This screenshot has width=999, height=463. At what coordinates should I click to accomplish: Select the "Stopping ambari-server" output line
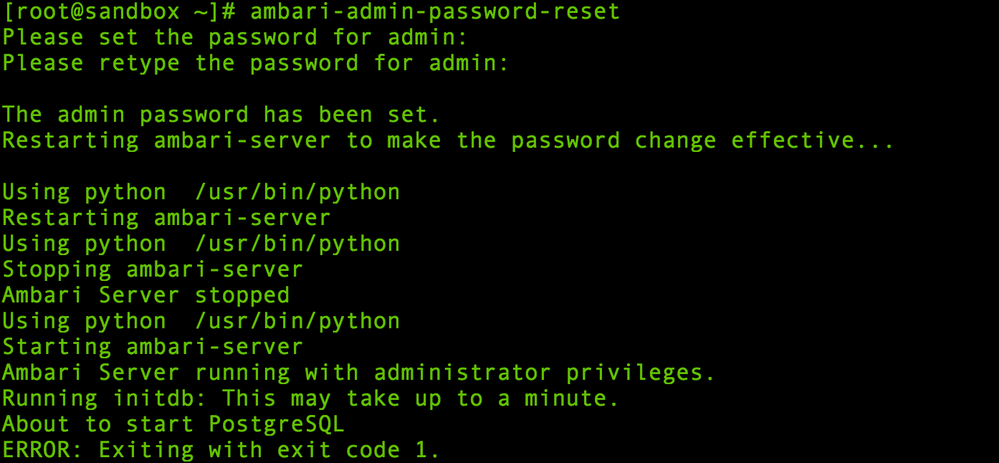coord(152,270)
